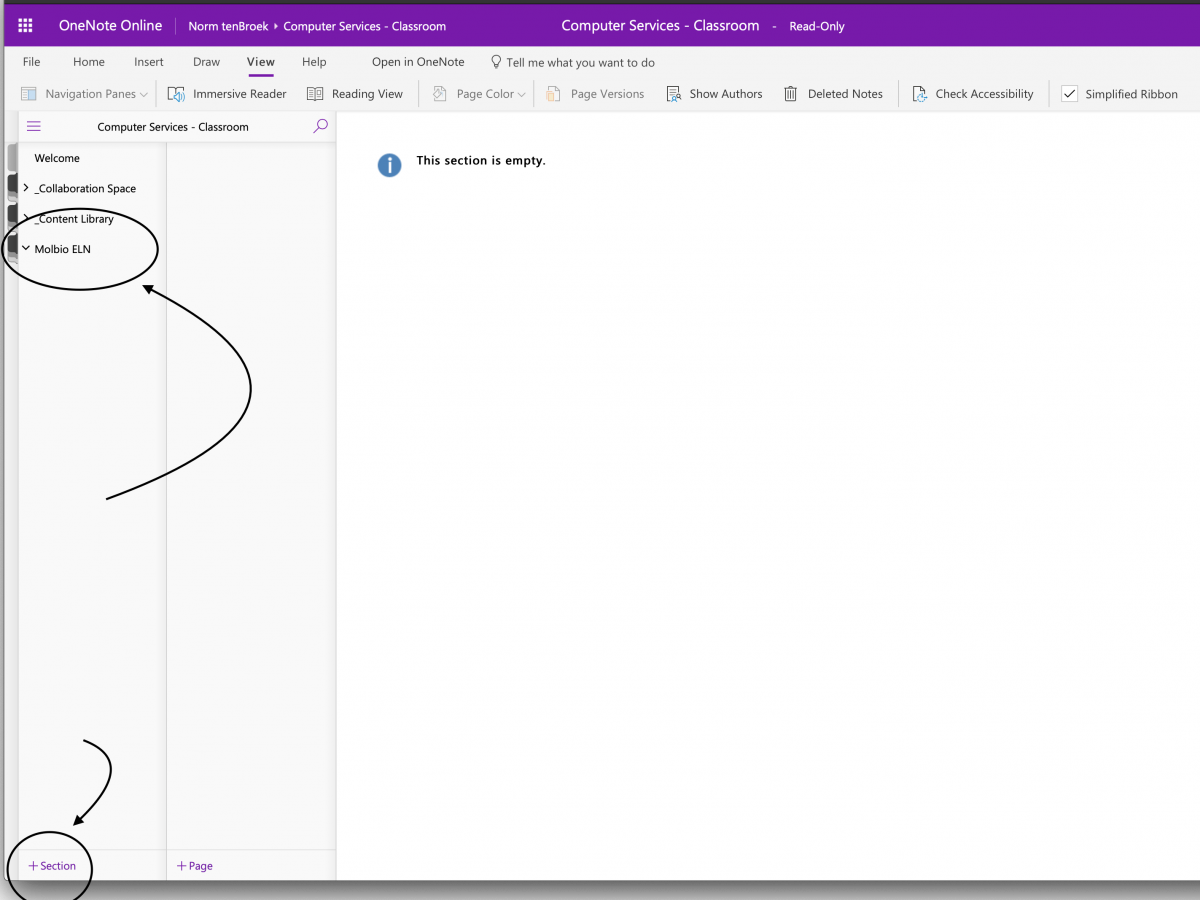1200x900 pixels.
Task: Click the centered Computer Services - Classroom title
Action: click(660, 26)
